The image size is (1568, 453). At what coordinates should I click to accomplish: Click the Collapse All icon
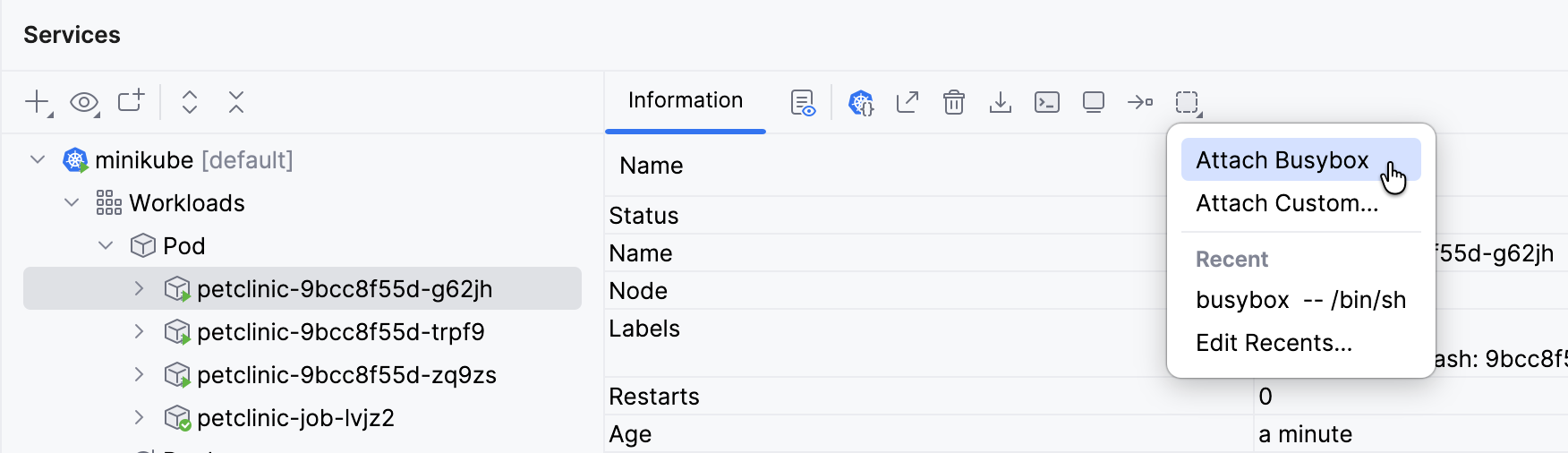coord(236,102)
